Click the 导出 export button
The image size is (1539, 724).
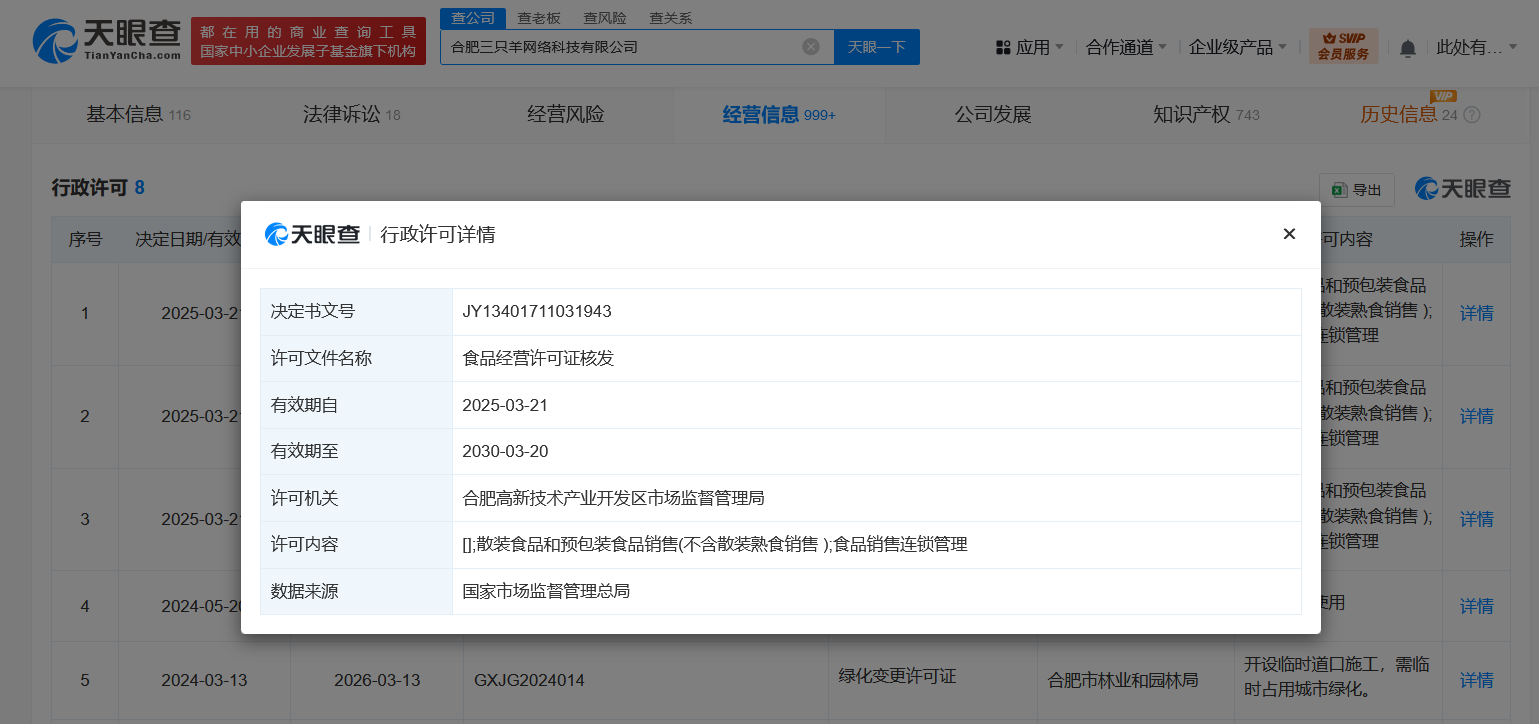(1356, 190)
